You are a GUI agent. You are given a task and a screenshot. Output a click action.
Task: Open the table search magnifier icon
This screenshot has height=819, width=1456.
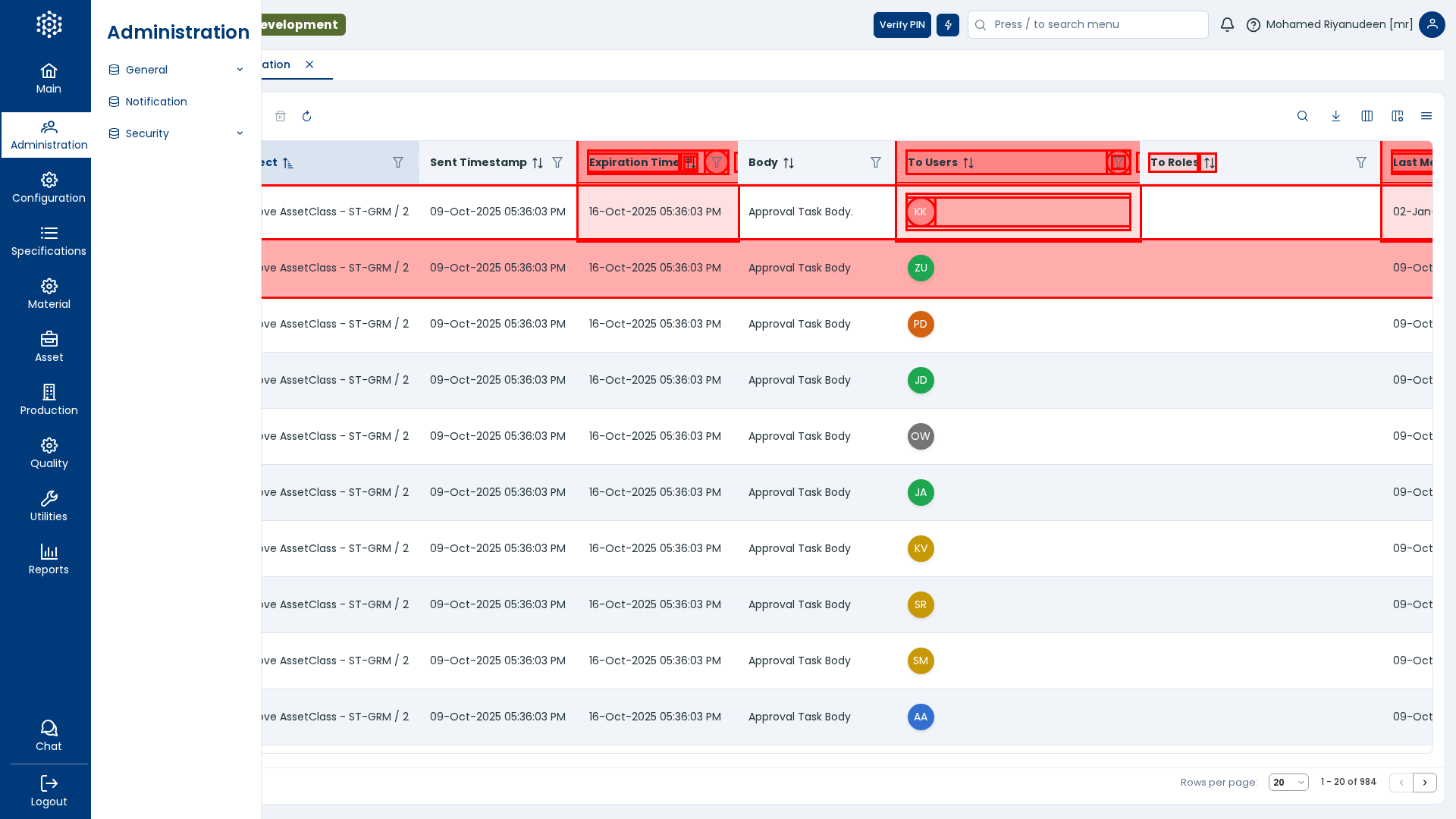pyautogui.click(x=1302, y=116)
